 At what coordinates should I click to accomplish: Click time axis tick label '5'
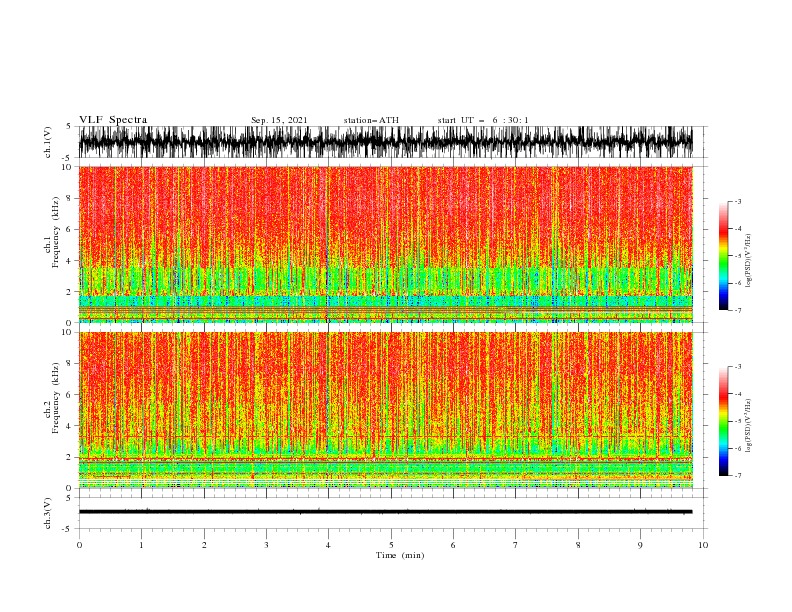tap(391, 545)
